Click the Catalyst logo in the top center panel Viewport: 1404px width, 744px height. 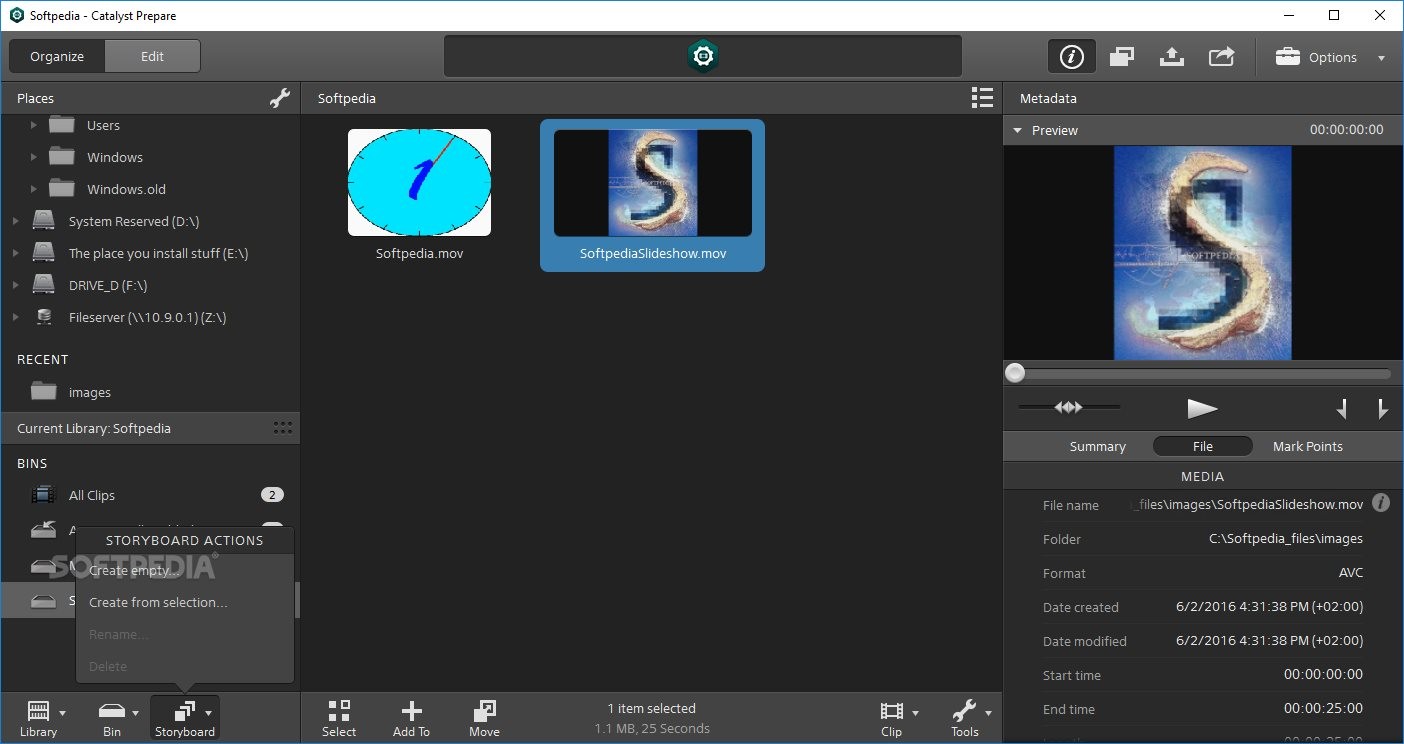[703, 57]
